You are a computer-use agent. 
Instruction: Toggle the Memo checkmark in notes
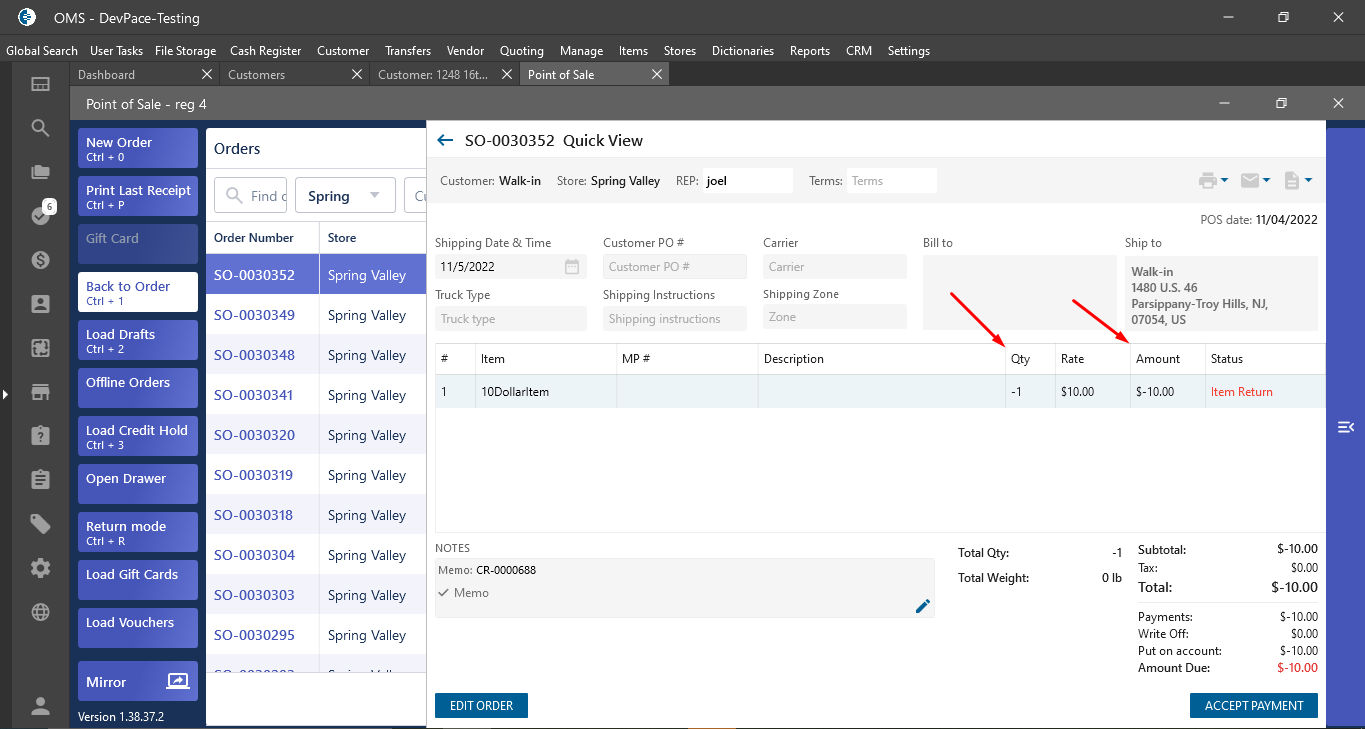(x=444, y=593)
